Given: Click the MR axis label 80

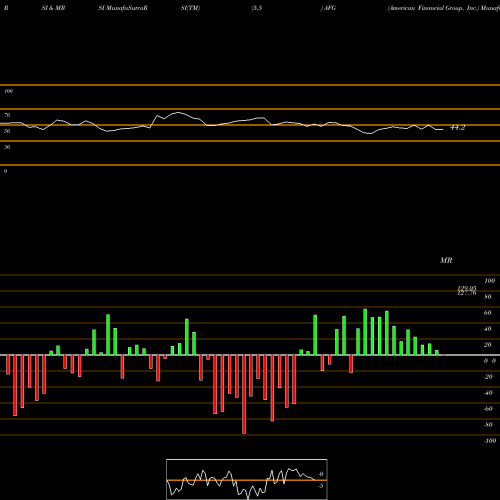Looking at the screenshot, I should (x=488, y=297).
